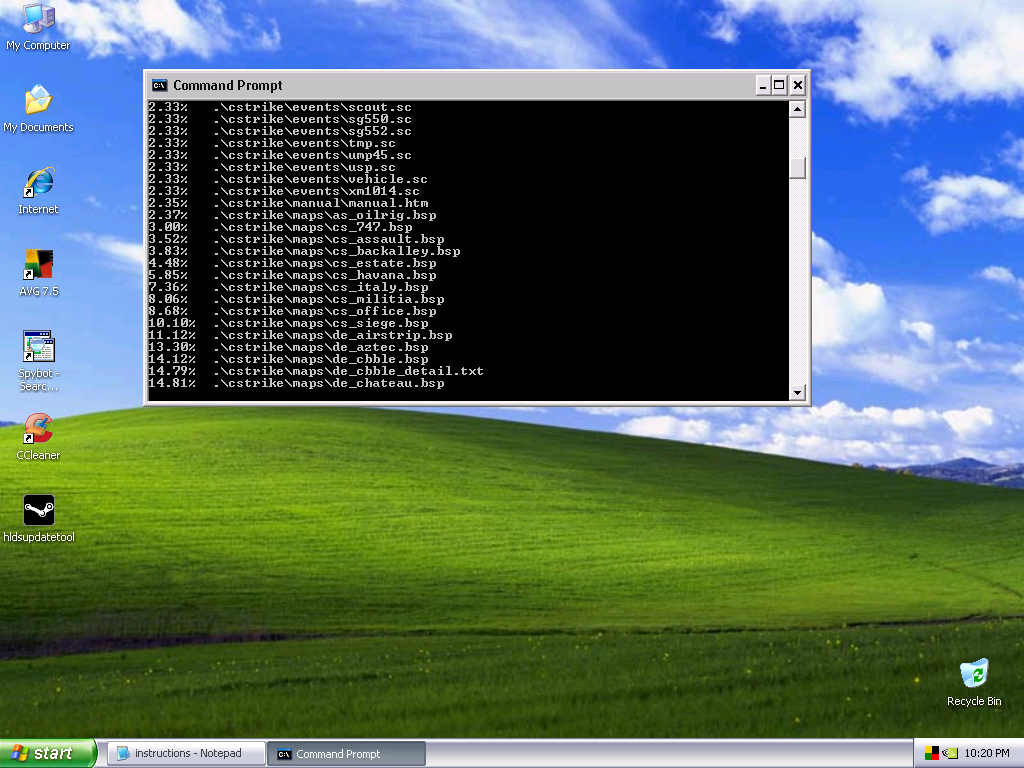Click the line cstrike\maps\cs_backalley.bsp
This screenshot has width=1024, height=768.
[x=336, y=251]
